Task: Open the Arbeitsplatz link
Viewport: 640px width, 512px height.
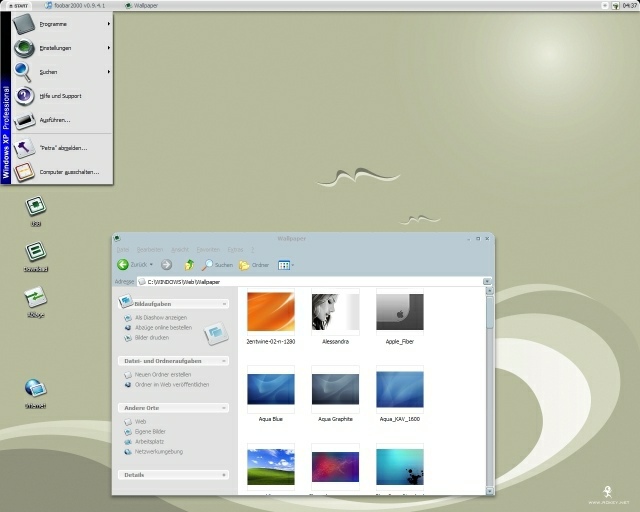Action: (x=149, y=442)
